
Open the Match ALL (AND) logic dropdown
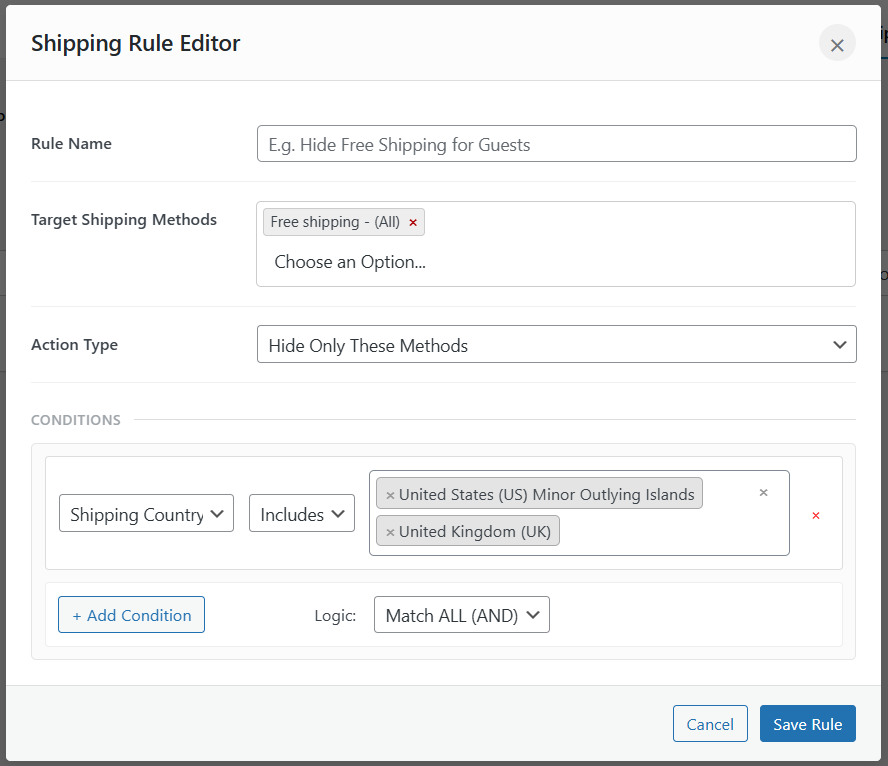pos(461,614)
